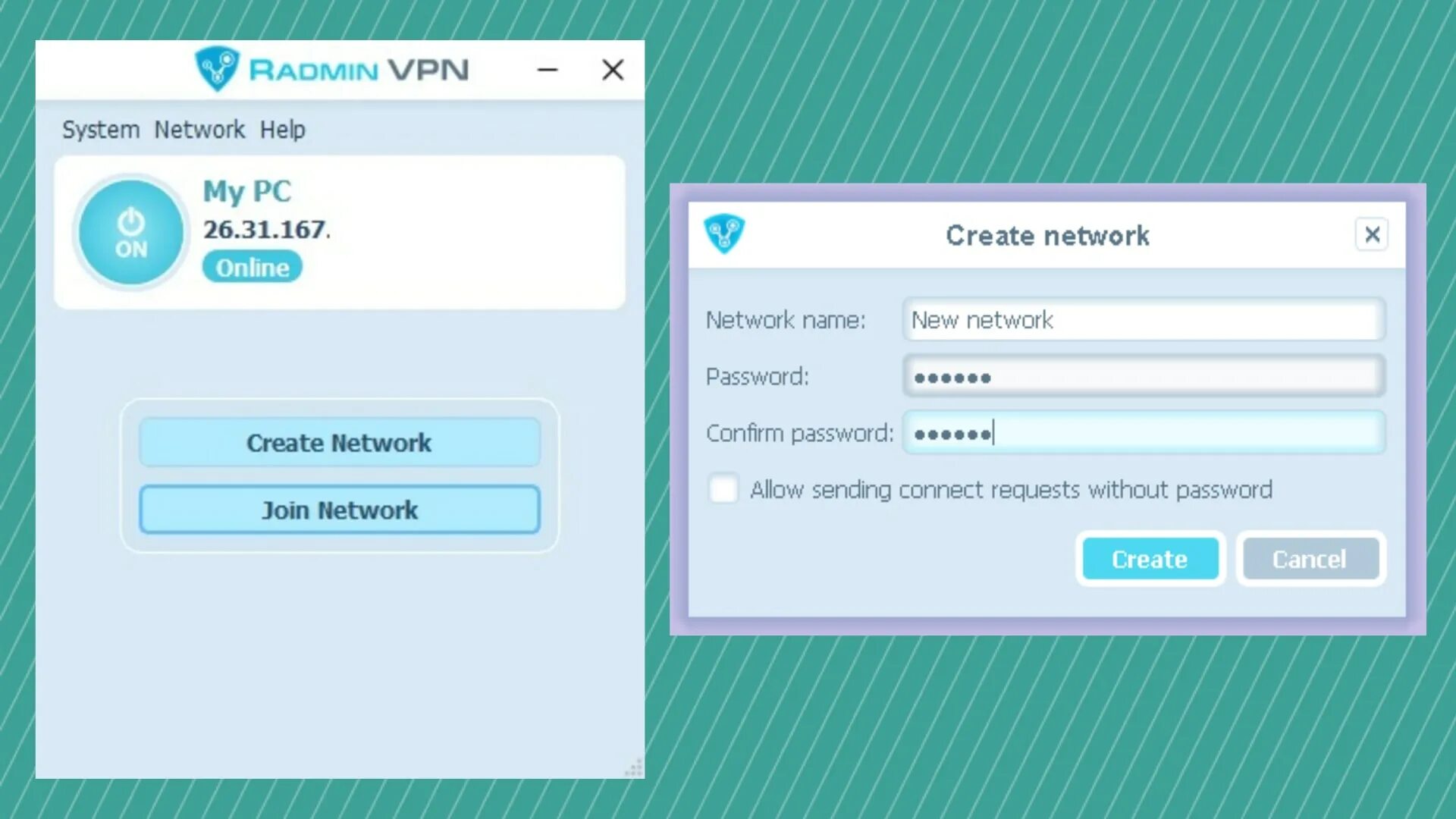This screenshot has height=819, width=1456.
Task: Click the Create button to confirm network
Action: pos(1149,559)
